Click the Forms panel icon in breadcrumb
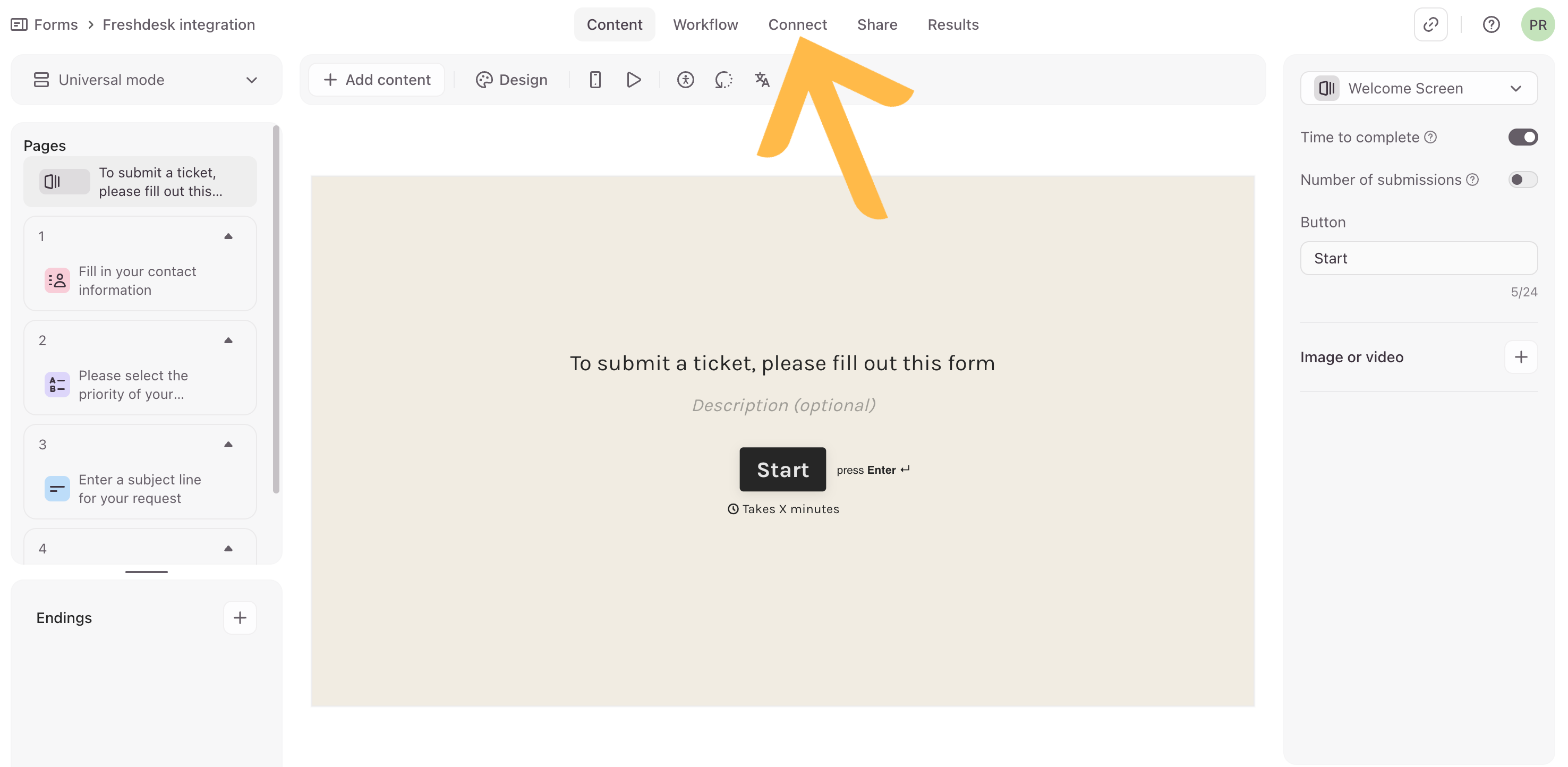 click(18, 24)
